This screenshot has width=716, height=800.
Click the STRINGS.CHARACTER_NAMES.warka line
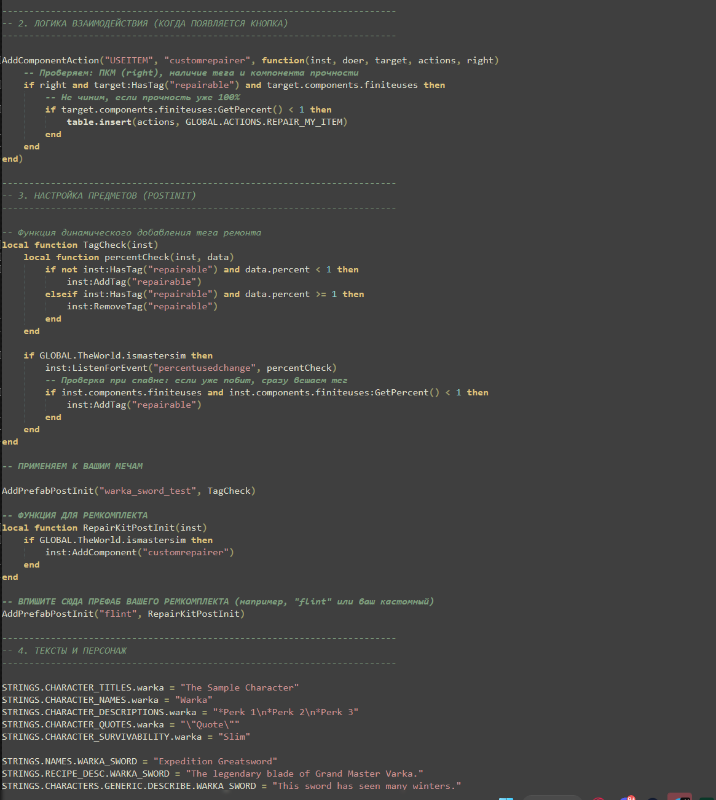pos(107,700)
